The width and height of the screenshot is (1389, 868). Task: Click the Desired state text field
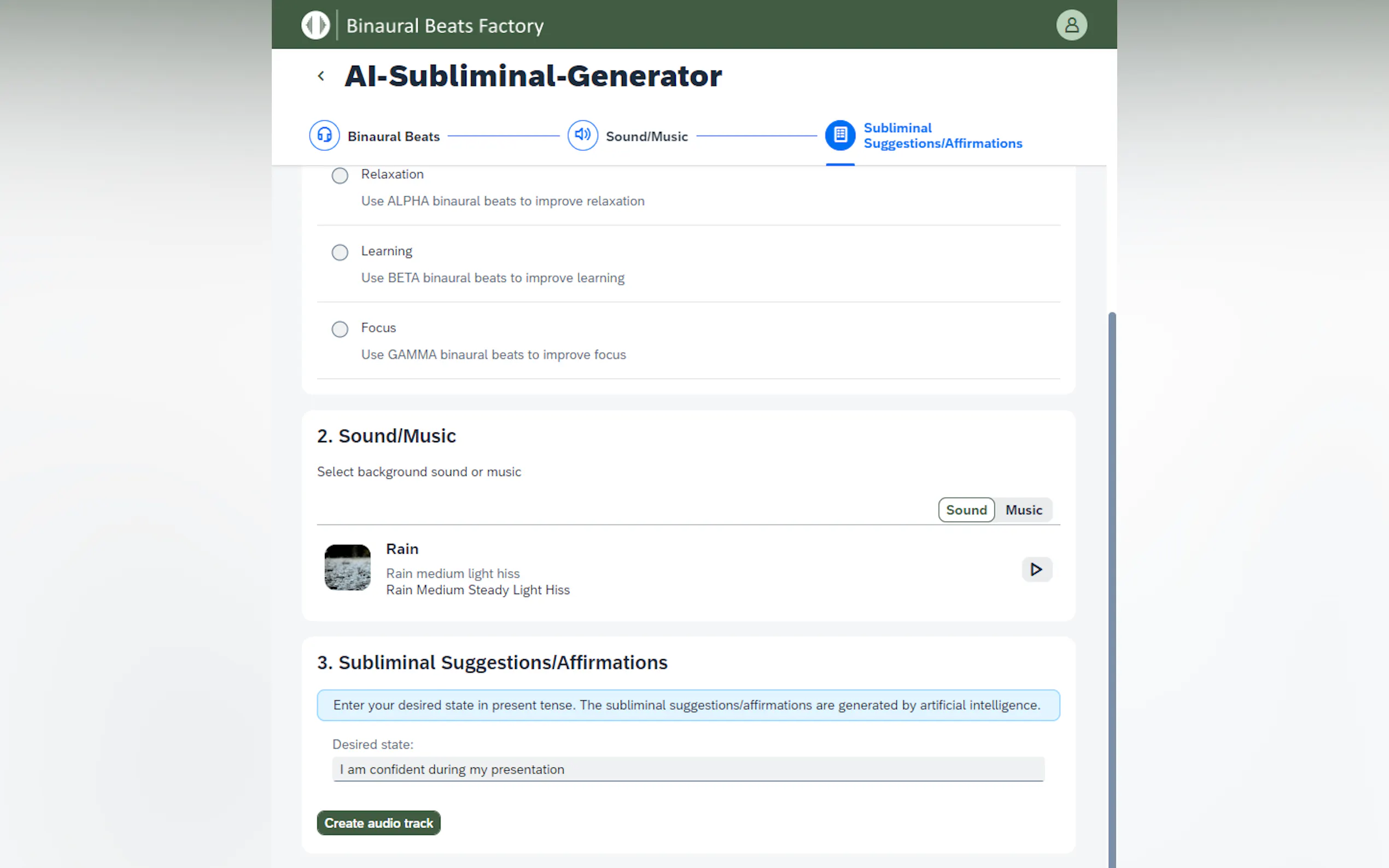click(688, 769)
